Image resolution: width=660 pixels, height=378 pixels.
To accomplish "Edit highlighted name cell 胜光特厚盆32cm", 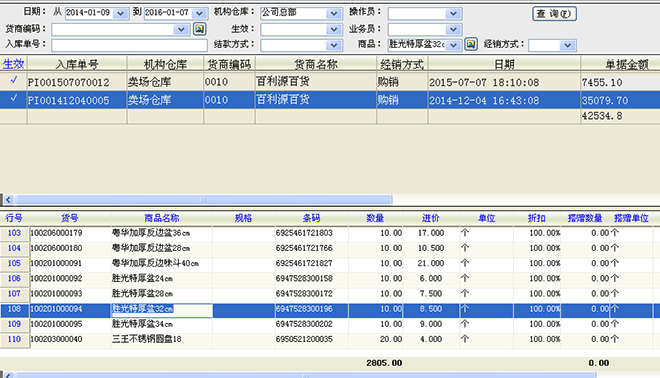I will coord(162,310).
